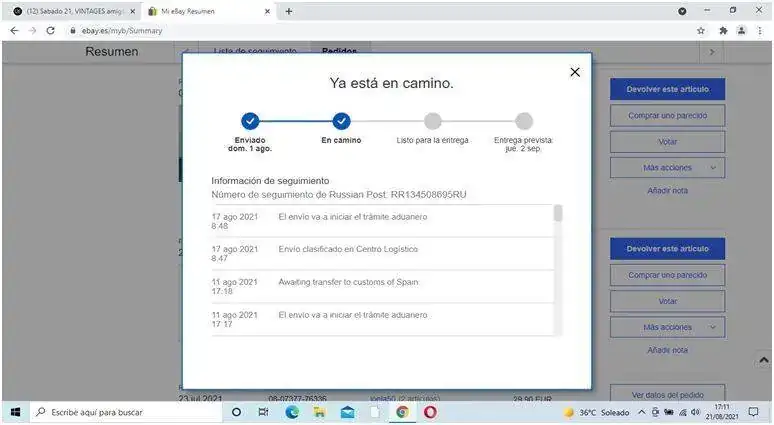Launch Opera from the taskbar
The height and width of the screenshot is (425, 774).
pyautogui.click(x=429, y=412)
